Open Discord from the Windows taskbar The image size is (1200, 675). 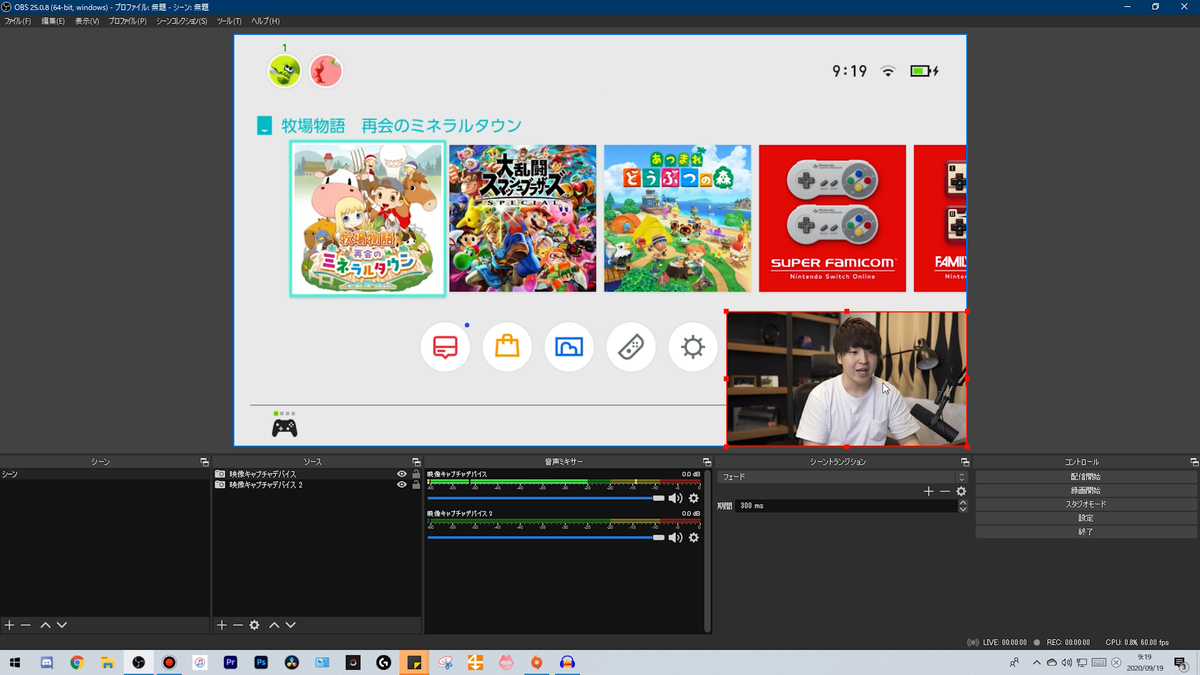pos(46,662)
